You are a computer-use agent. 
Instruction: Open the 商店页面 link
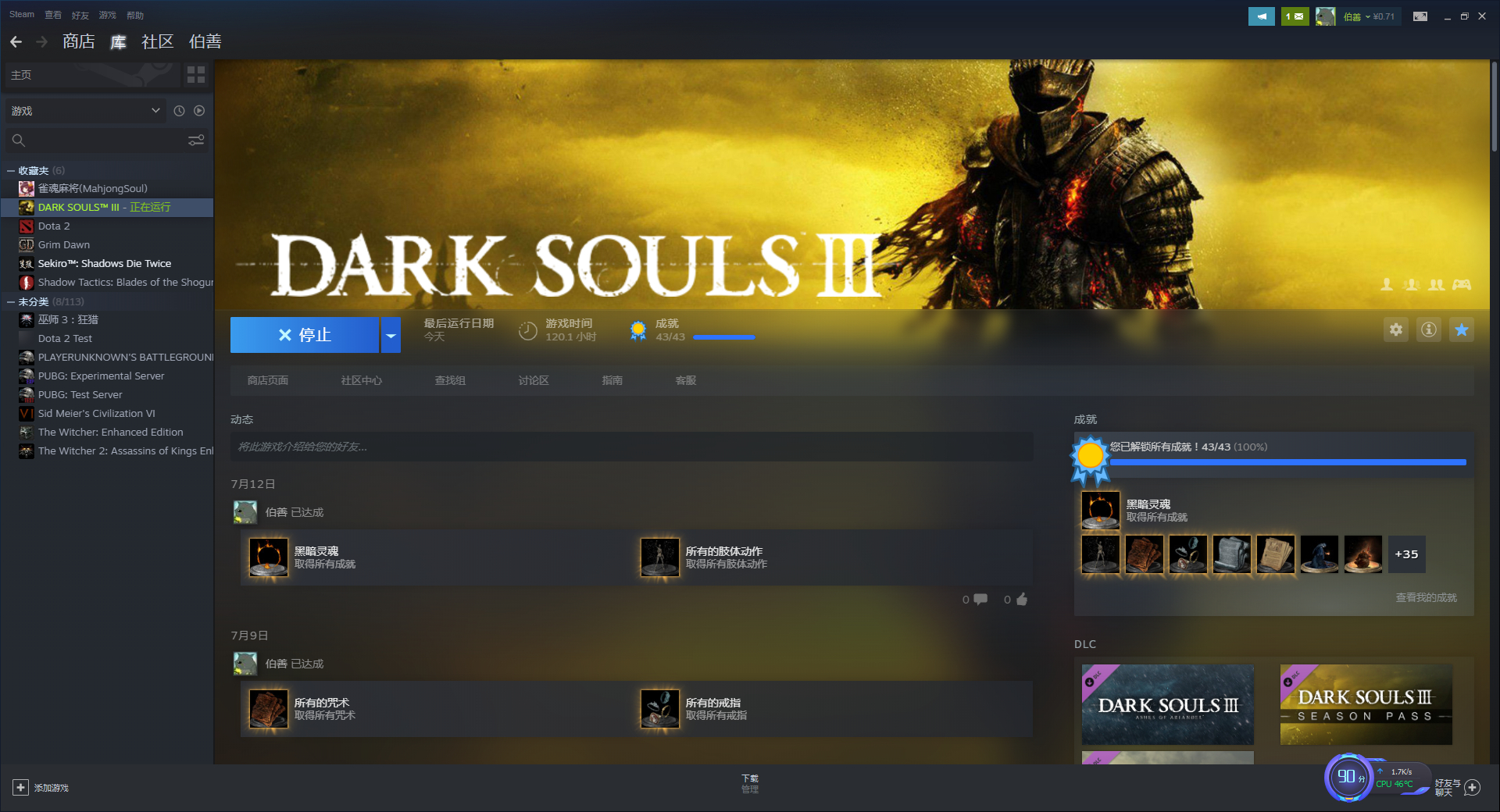(268, 380)
